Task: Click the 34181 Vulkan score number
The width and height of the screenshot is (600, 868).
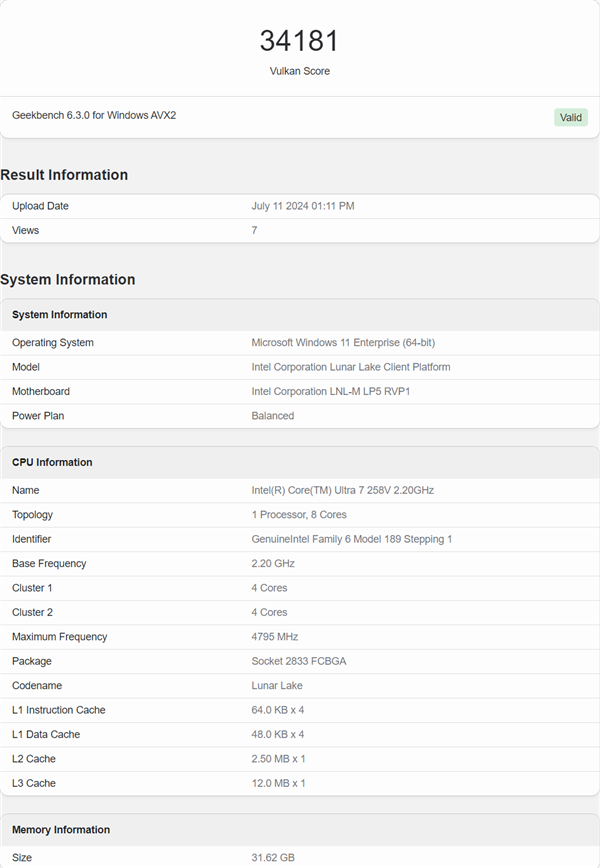Action: tap(299, 41)
